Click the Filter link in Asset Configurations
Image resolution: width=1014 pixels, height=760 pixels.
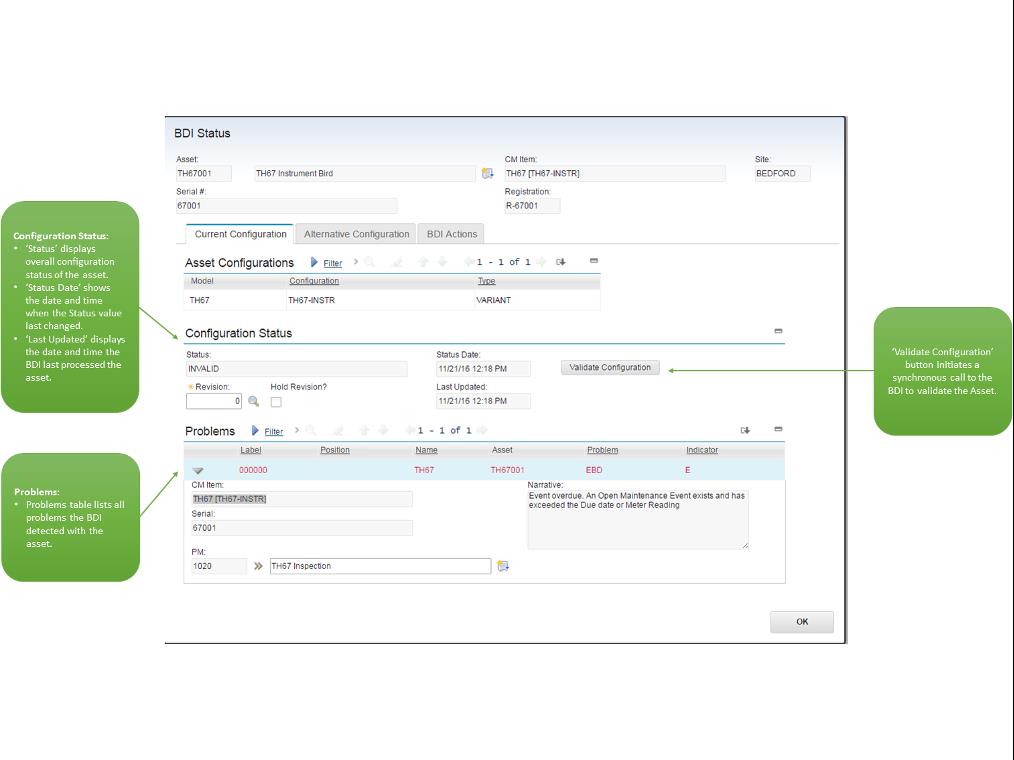coord(332,263)
